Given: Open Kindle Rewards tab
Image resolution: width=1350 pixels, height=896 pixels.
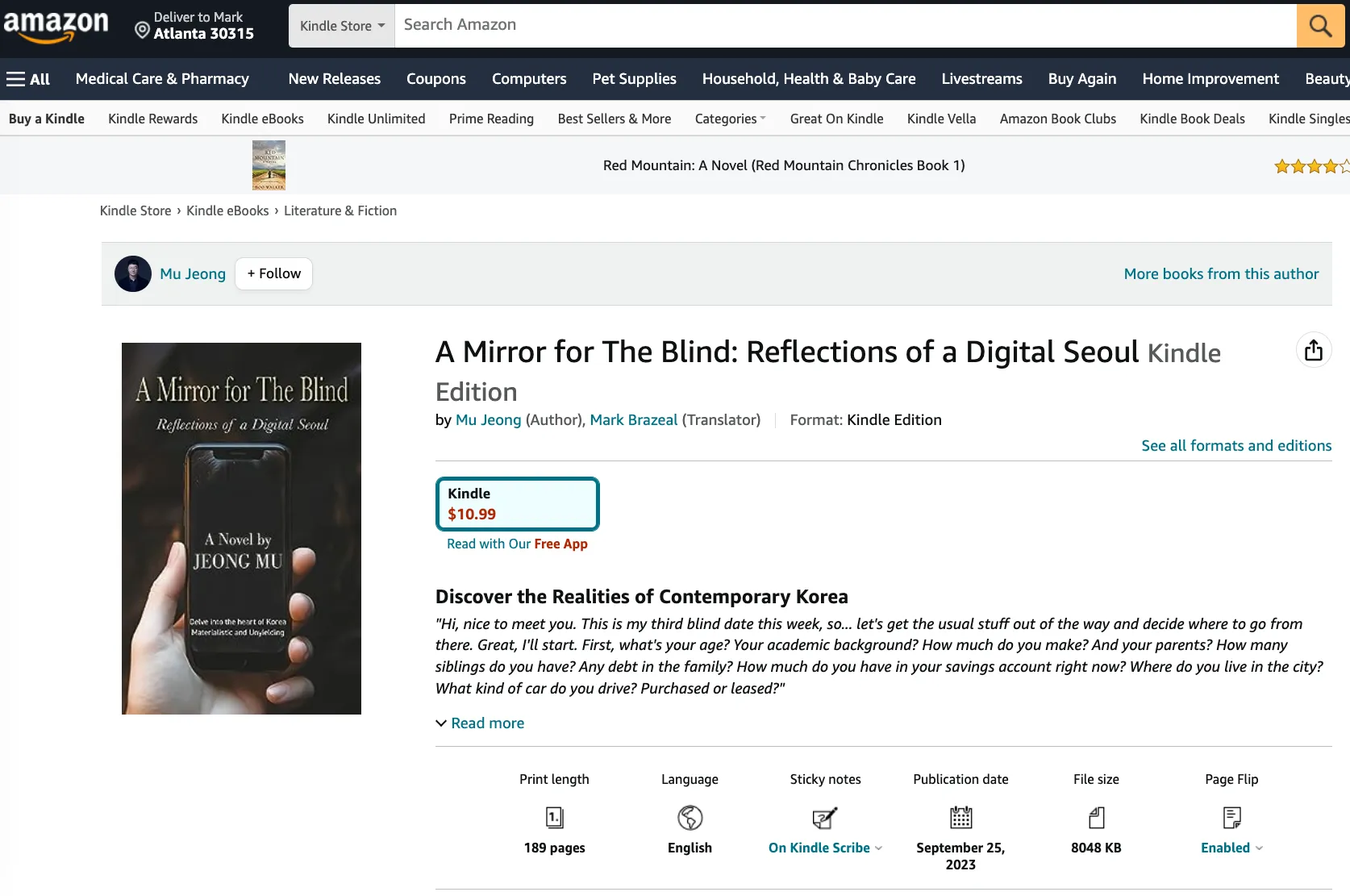Looking at the screenshot, I should (x=153, y=119).
